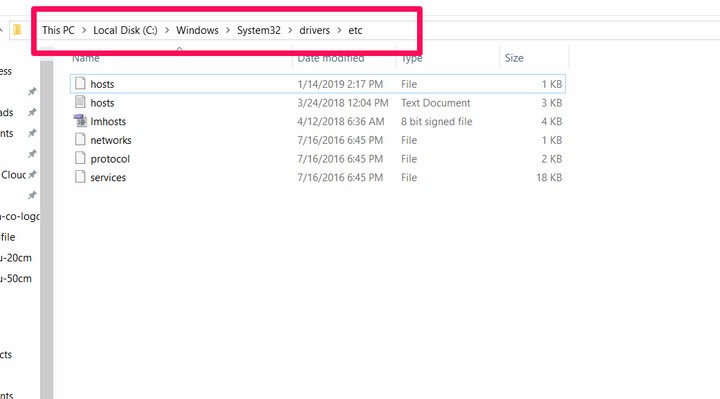Click the 3 KB size value
Viewport: 720px width, 399px height.
551,103
